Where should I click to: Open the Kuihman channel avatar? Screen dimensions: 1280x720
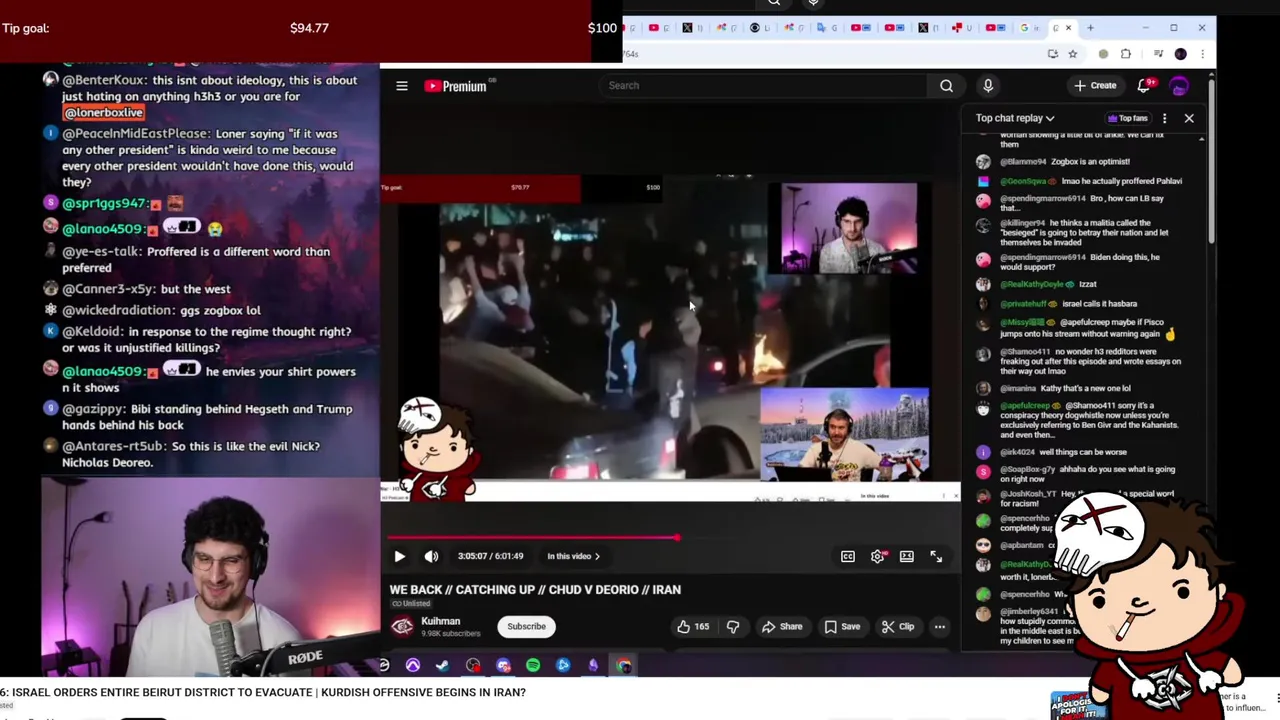(402, 627)
